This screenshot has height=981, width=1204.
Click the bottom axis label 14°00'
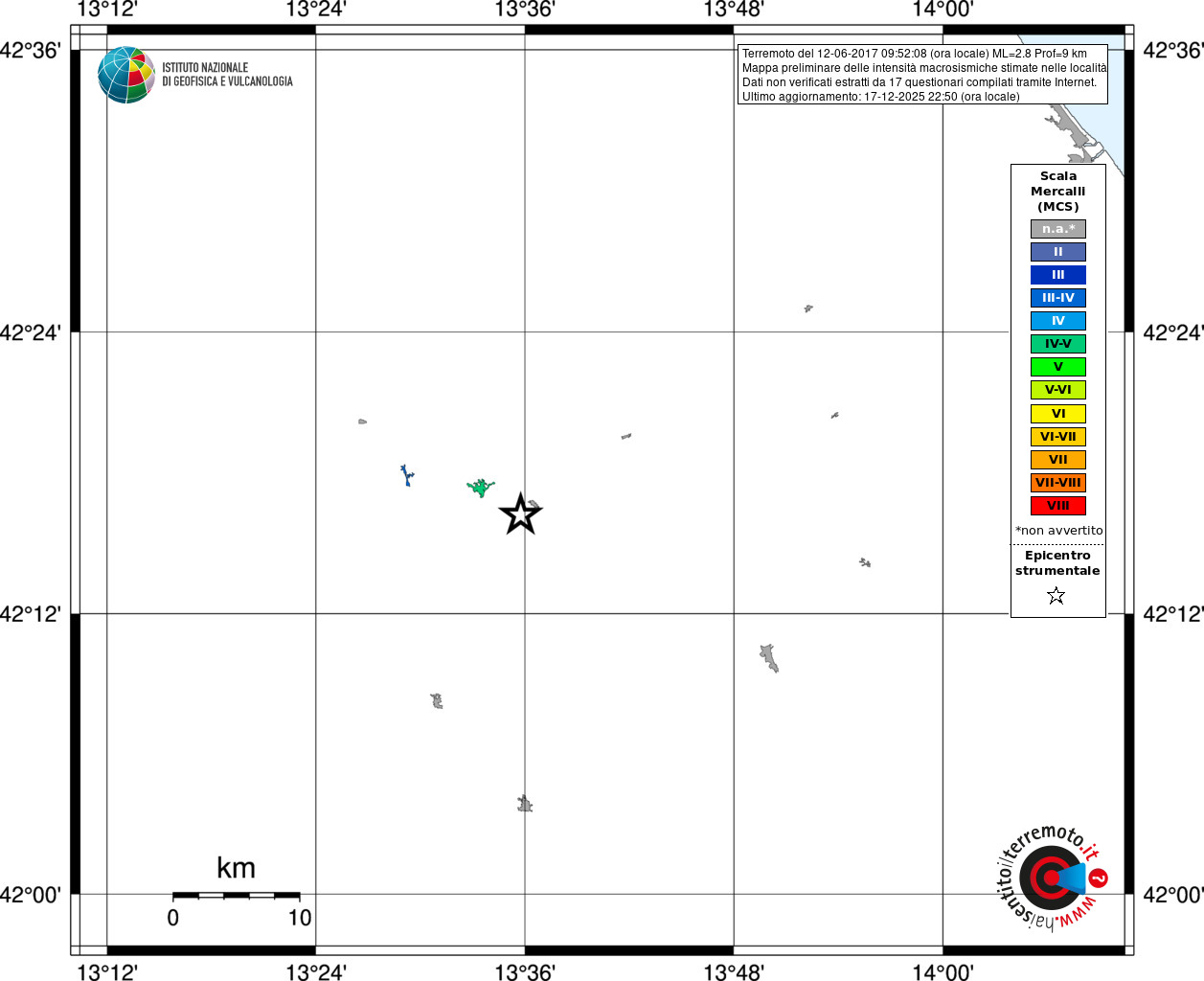(x=943, y=971)
